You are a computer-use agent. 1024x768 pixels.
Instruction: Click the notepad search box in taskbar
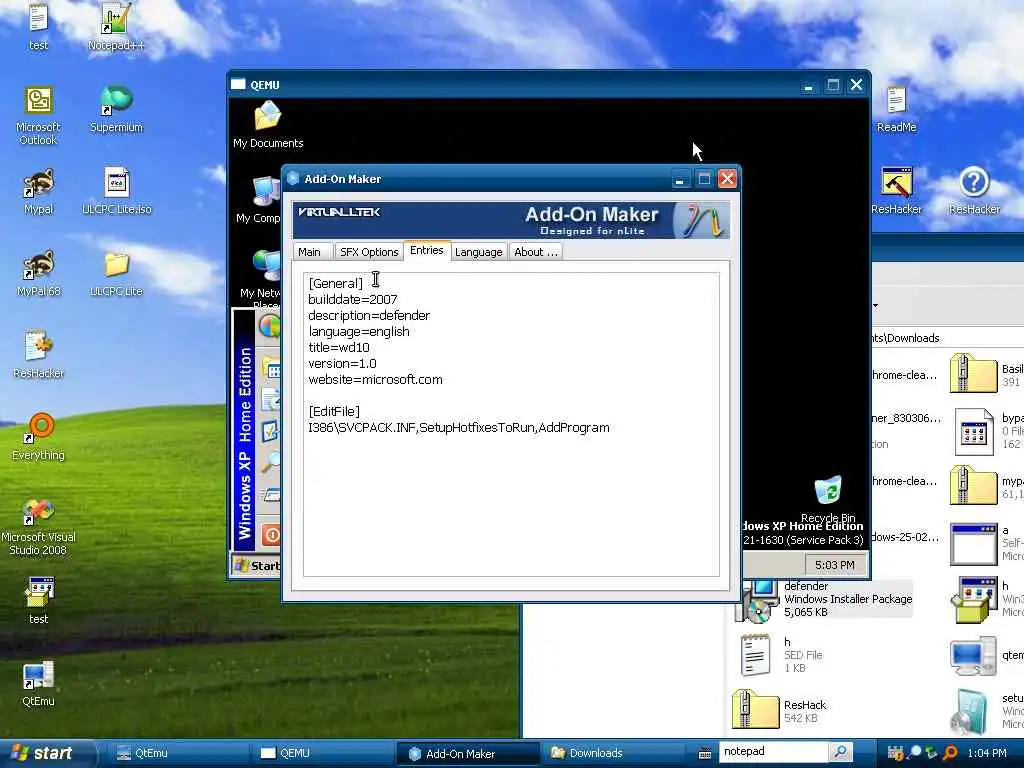click(773, 752)
